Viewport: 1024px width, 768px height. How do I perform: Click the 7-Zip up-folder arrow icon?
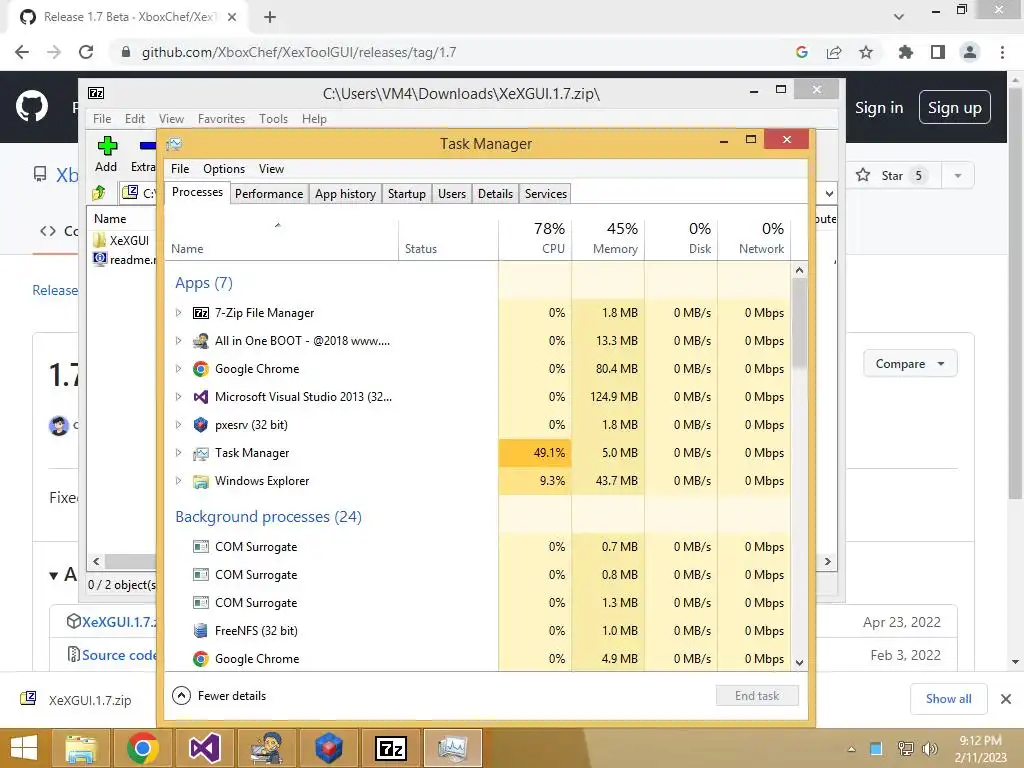coord(99,193)
